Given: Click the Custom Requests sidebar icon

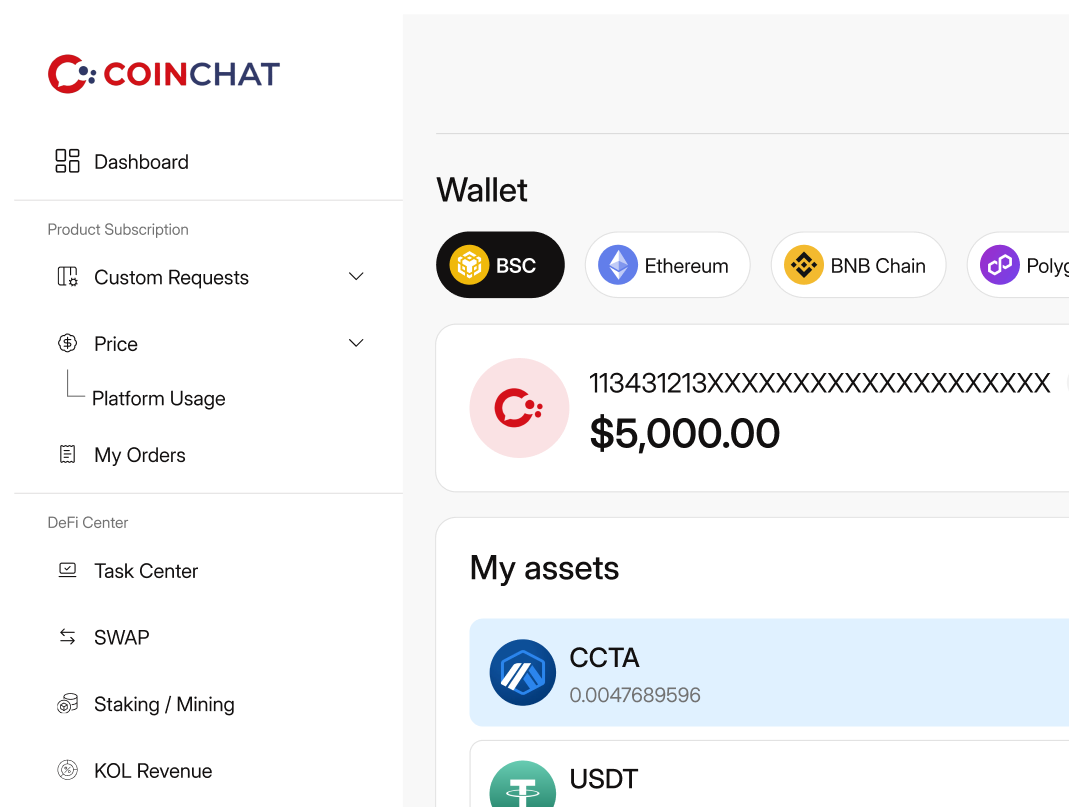Looking at the screenshot, I should click(67, 277).
